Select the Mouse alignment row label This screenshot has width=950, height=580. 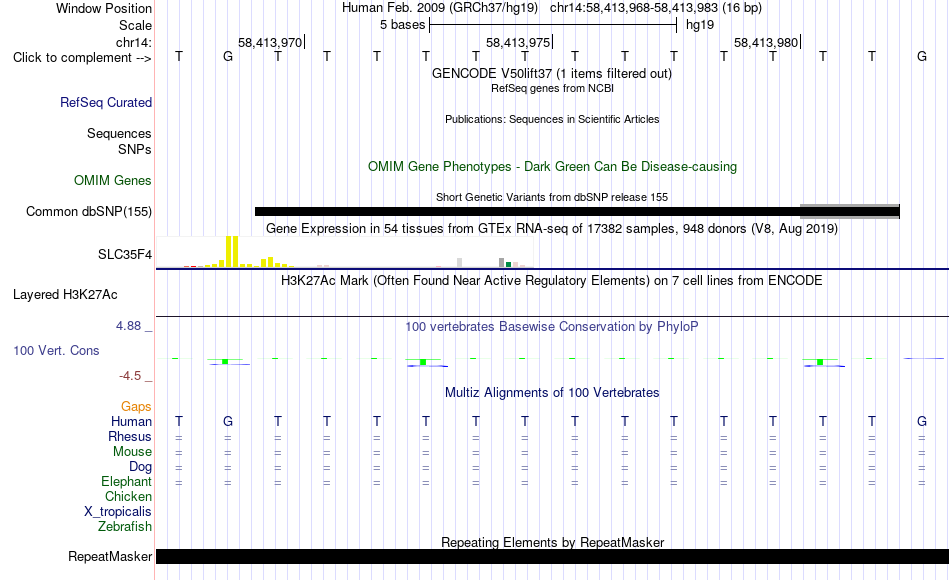[132, 452]
